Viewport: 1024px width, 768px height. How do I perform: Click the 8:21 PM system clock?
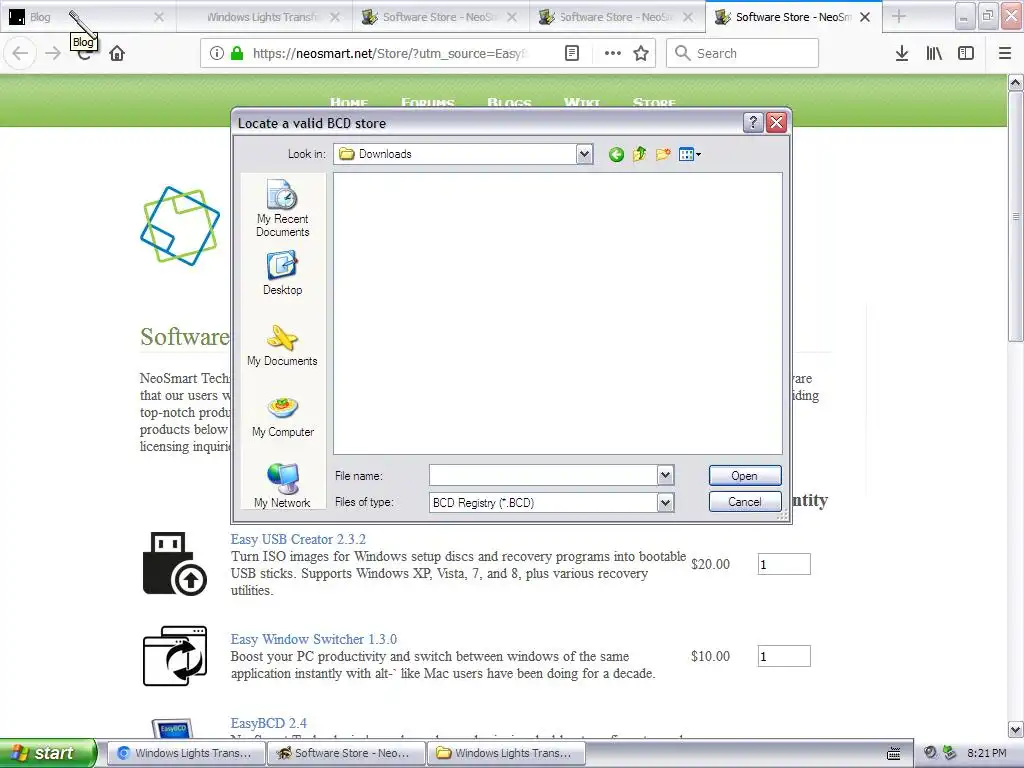[986, 753]
